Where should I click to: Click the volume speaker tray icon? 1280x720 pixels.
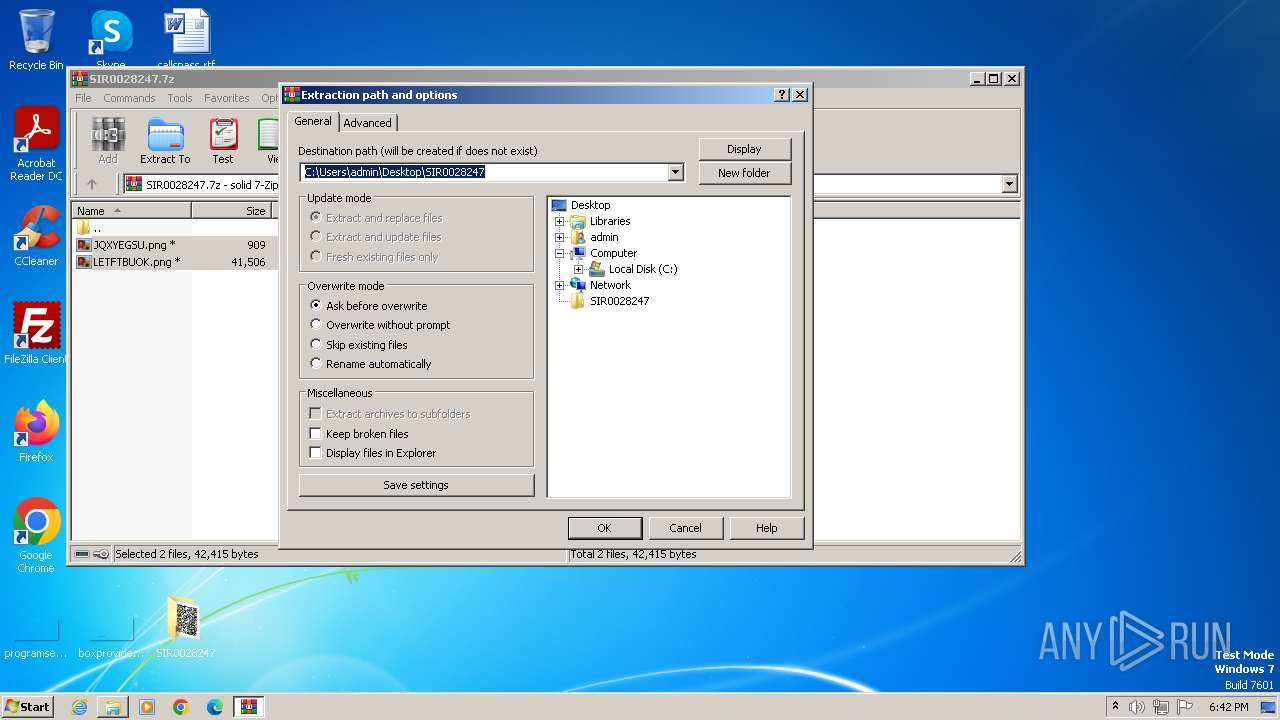pyautogui.click(x=1137, y=707)
